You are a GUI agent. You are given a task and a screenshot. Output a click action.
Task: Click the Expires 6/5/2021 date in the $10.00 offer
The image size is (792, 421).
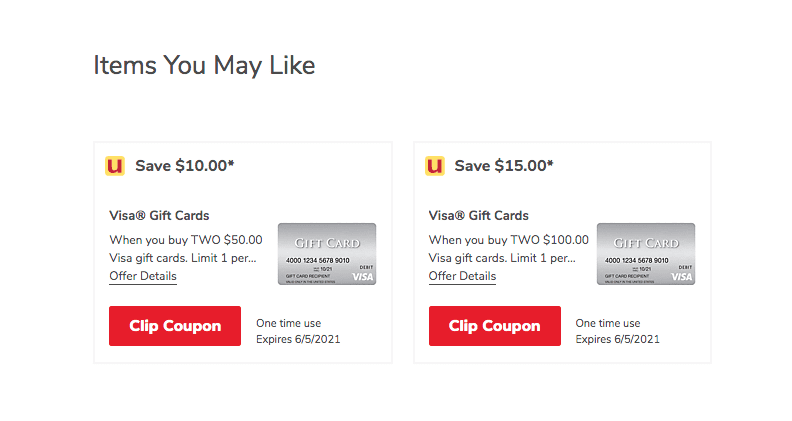[x=298, y=339]
